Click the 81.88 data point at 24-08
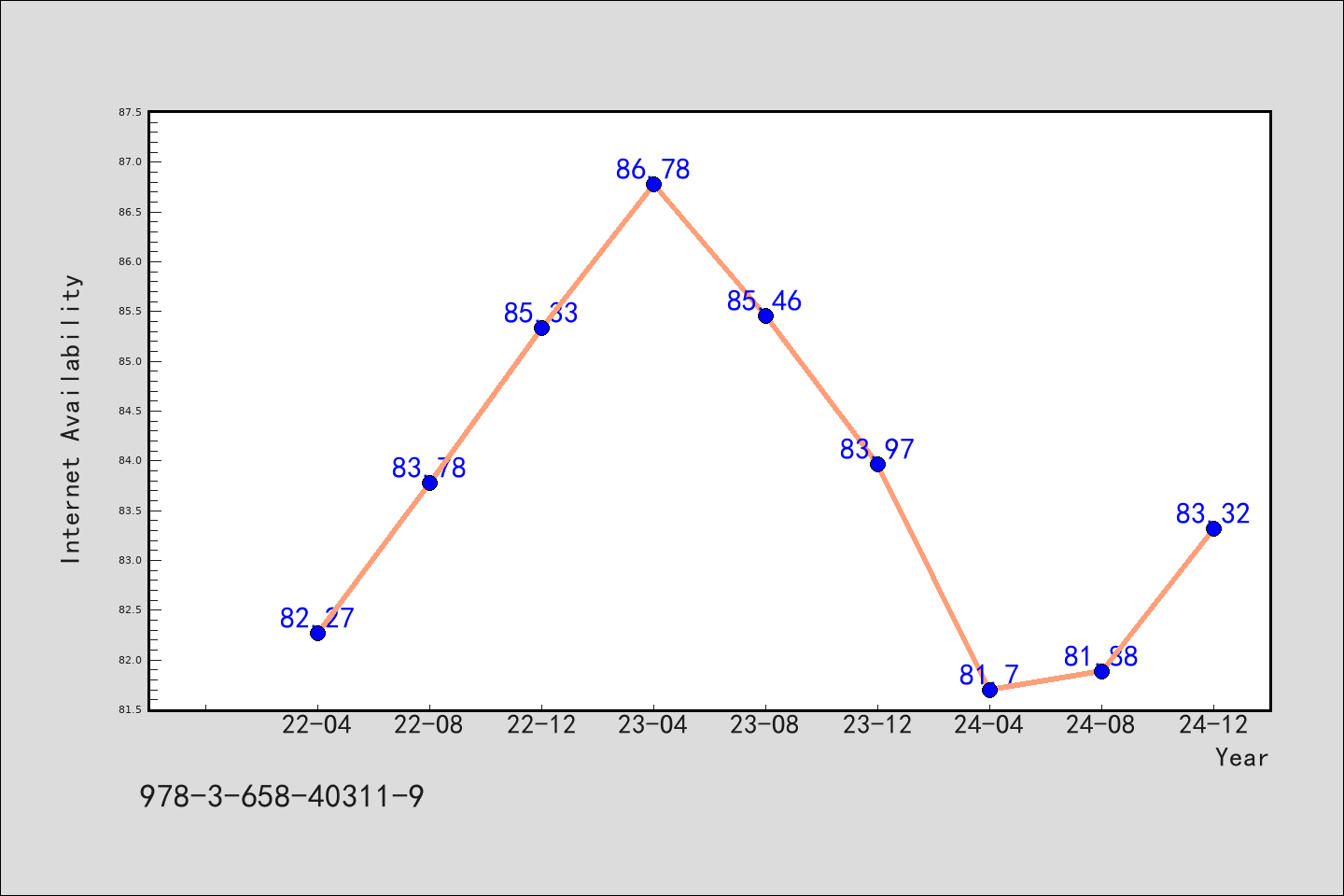1344x896 pixels. point(1101,671)
